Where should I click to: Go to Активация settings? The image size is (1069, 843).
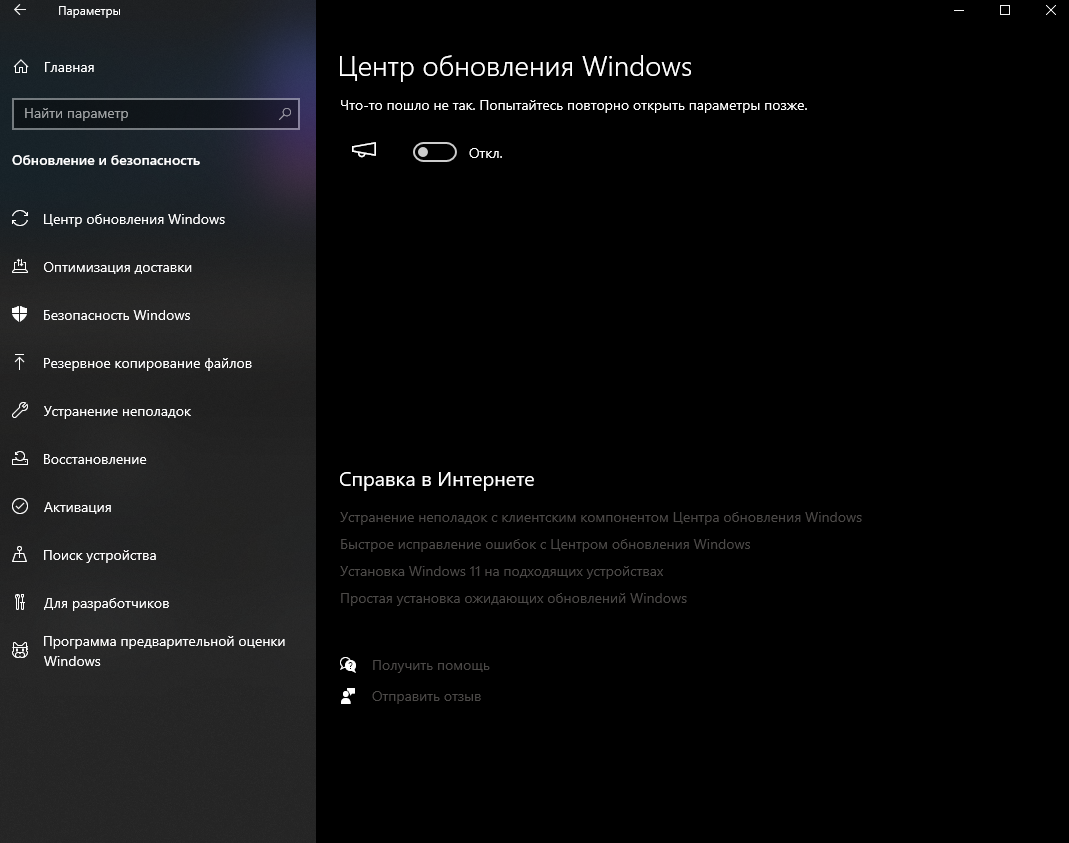point(78,507)
